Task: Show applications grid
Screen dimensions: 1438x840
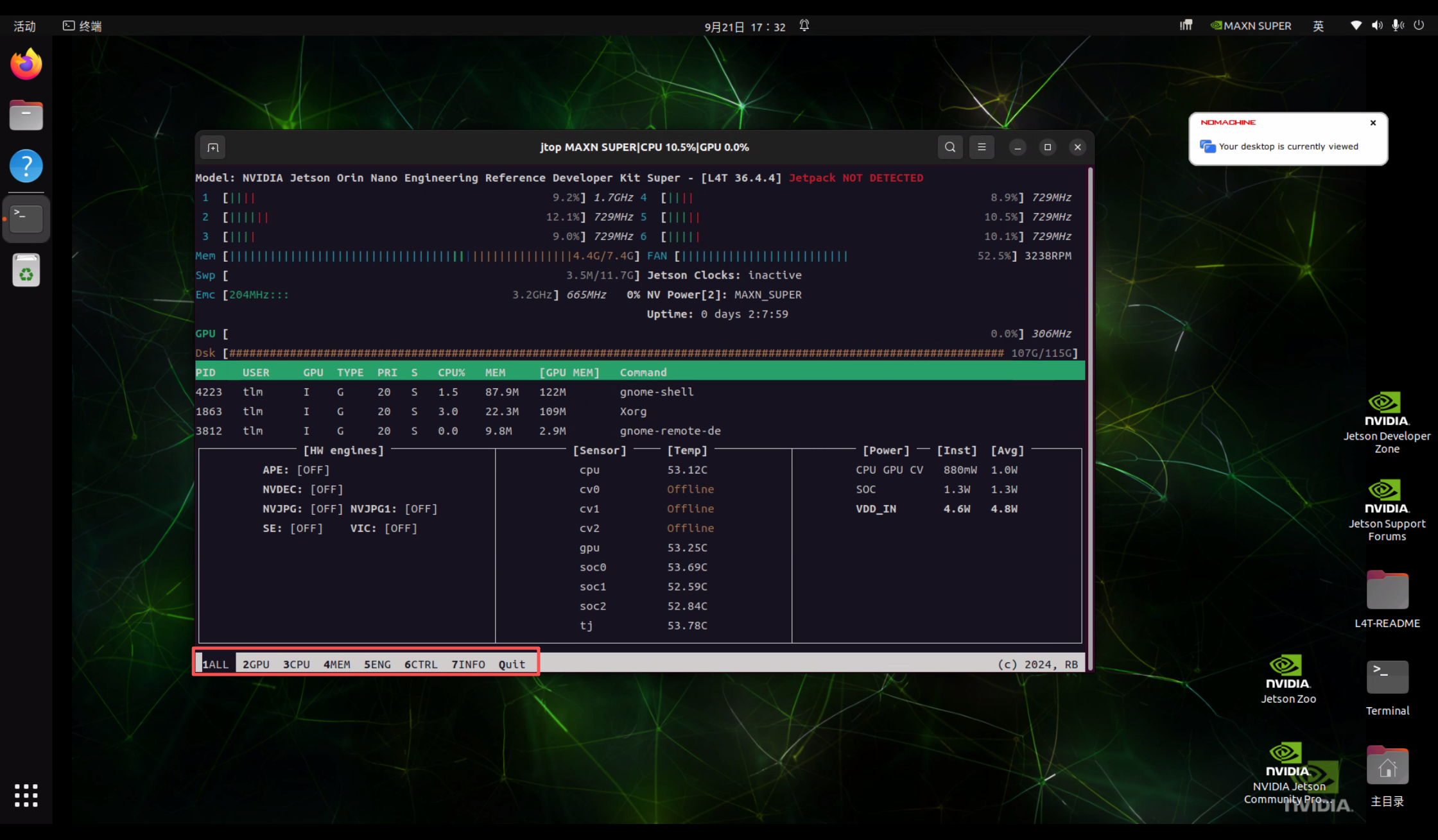Action: pyautogui.click(x=26, y=796)
